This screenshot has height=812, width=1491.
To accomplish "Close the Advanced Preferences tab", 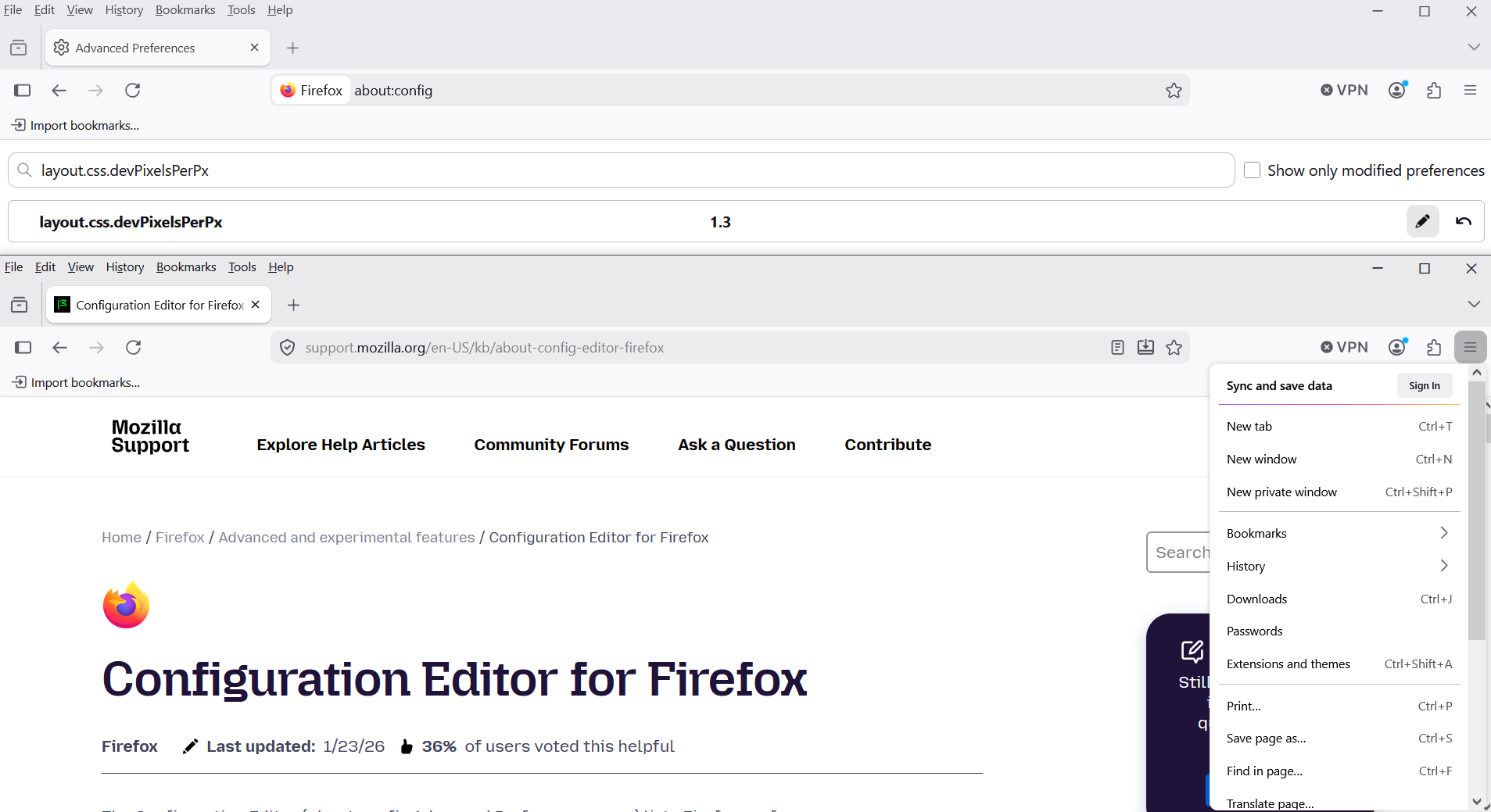I will 254,48.
